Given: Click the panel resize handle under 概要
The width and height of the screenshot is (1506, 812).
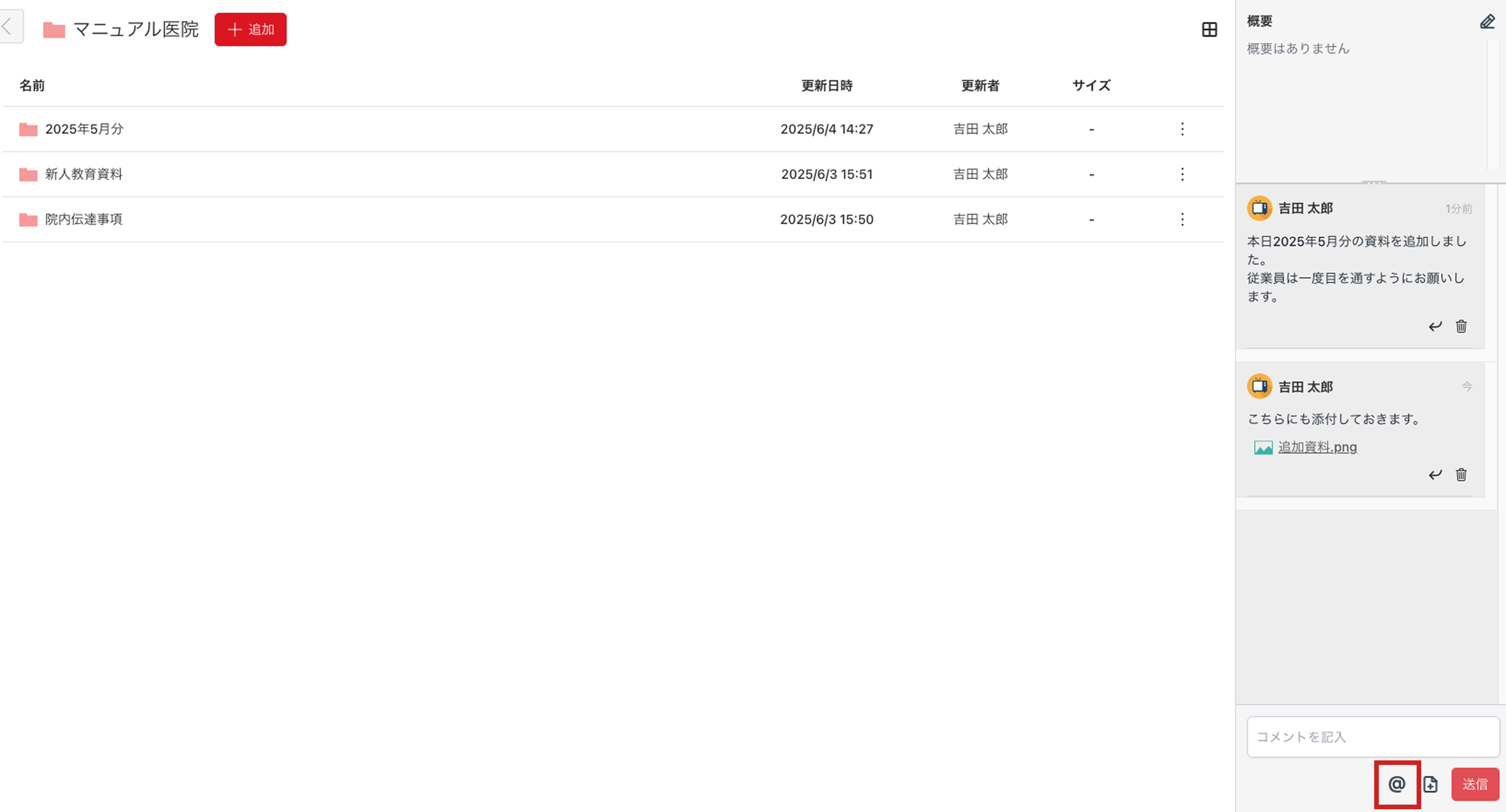Looking at the screenshot, I should tap(1373, 182).
